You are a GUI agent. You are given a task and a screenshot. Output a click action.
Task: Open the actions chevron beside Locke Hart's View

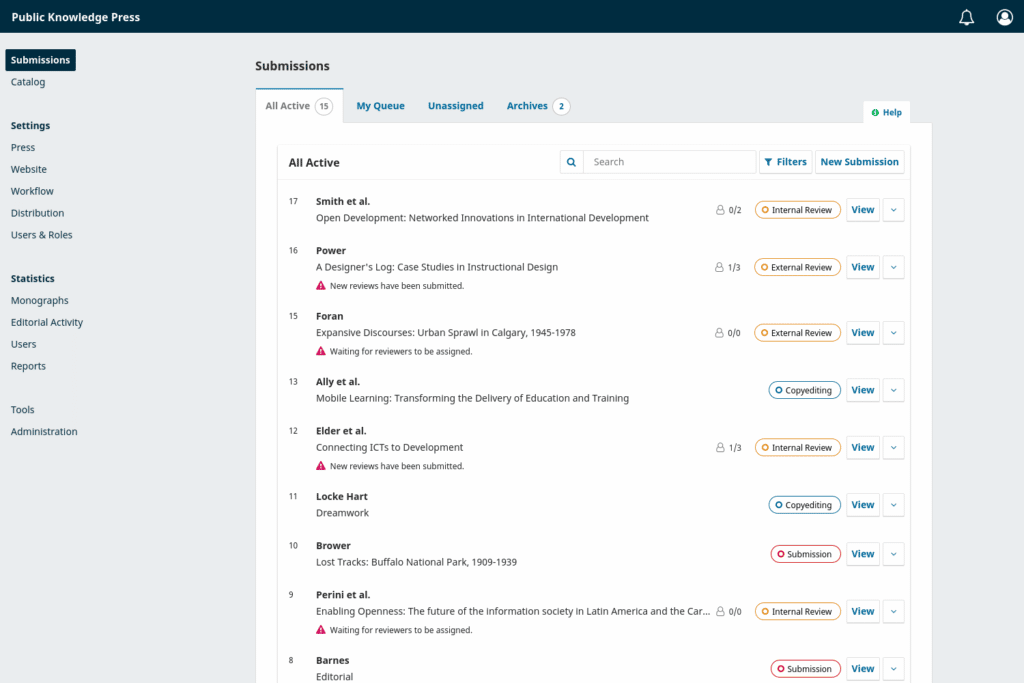point(891,504)
